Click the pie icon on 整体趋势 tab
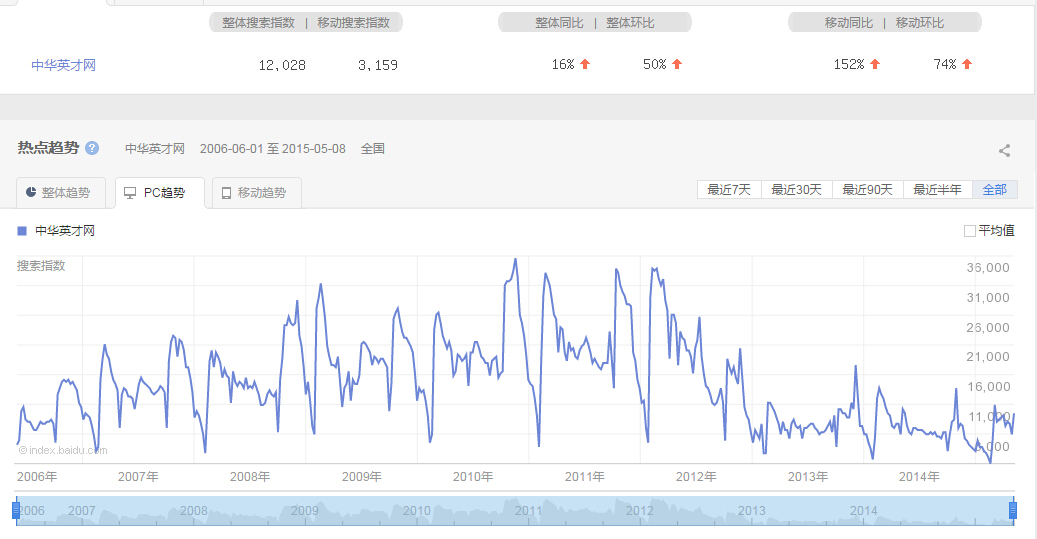 pyautogui.click(x=30, y=192)
